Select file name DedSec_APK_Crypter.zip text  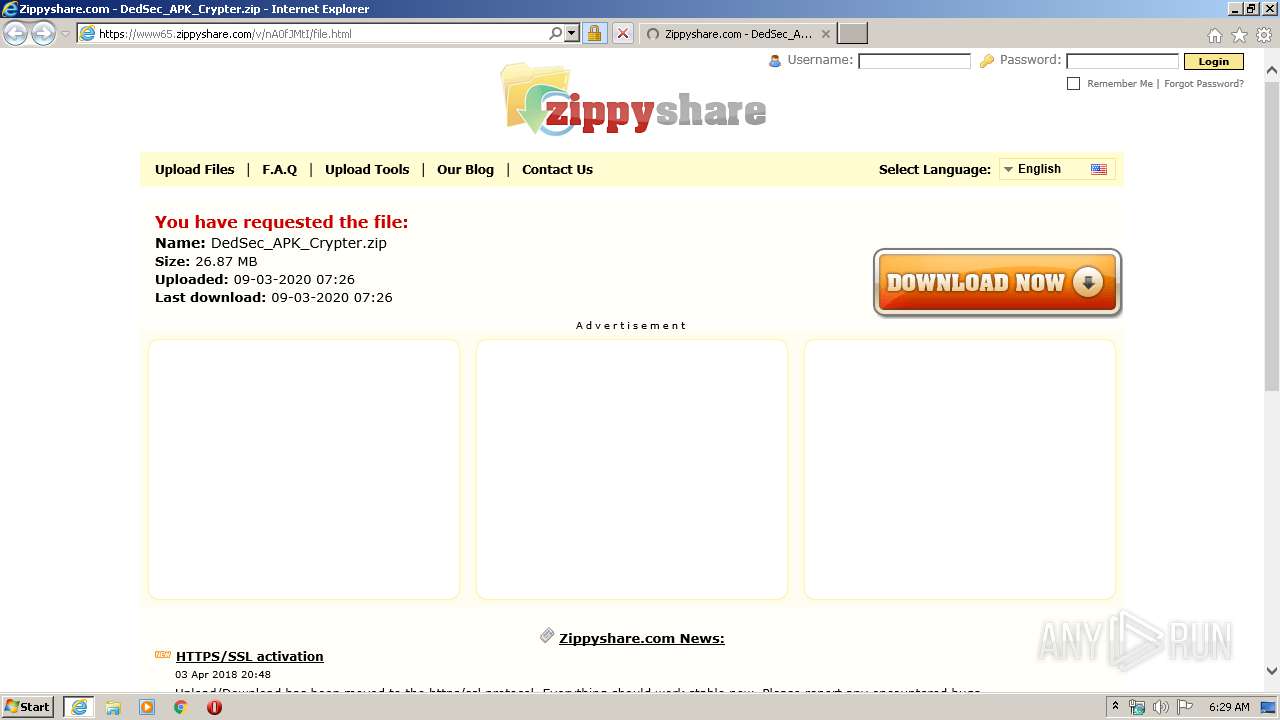pos(298,243)
